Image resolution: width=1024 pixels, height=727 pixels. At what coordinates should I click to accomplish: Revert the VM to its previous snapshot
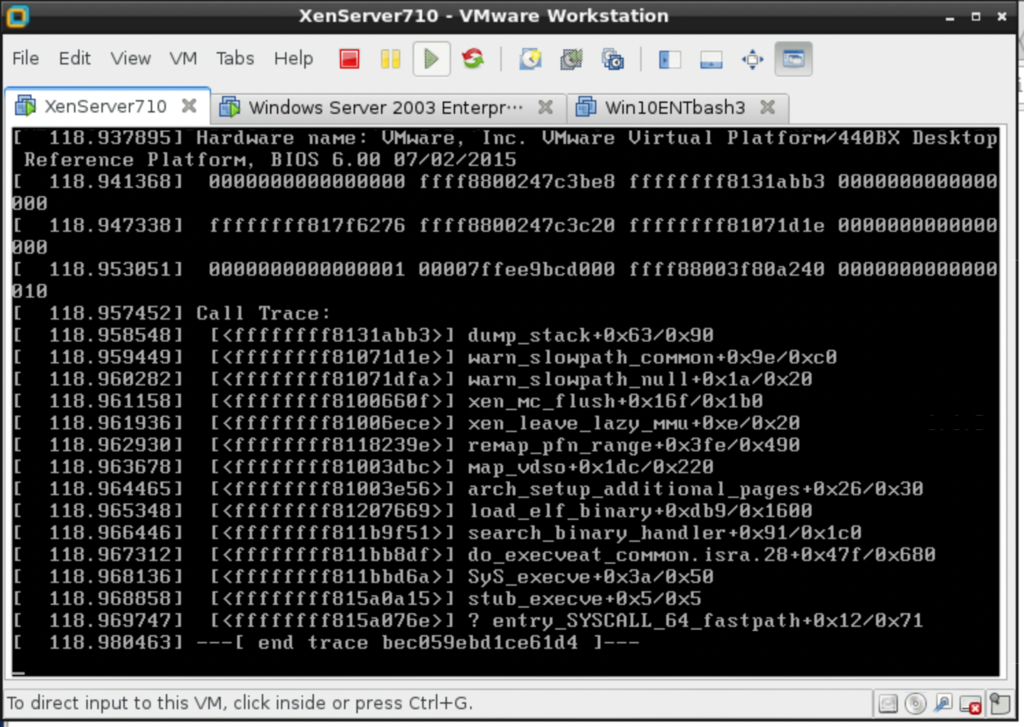(571, 59)
